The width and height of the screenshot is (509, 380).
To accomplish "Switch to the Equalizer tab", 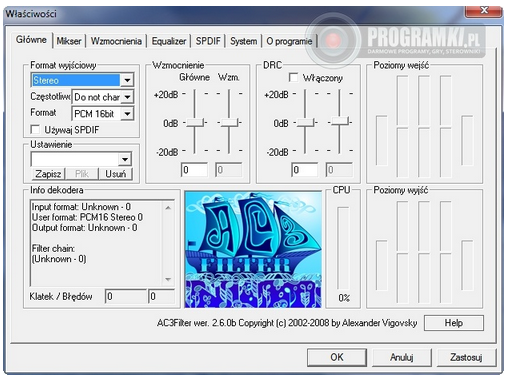I will click(169, 41).
